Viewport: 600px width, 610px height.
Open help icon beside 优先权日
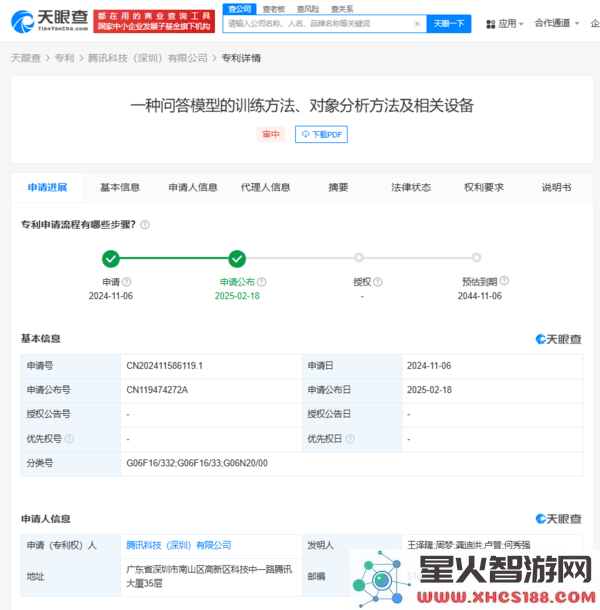pos(350,439)
